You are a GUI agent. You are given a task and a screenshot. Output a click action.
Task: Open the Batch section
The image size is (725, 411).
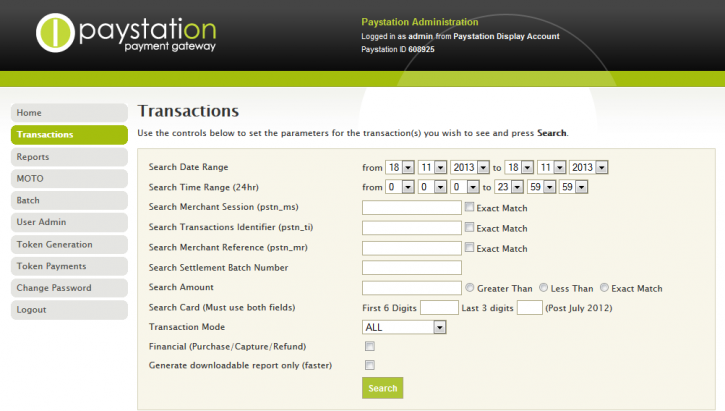click(69, 201)
